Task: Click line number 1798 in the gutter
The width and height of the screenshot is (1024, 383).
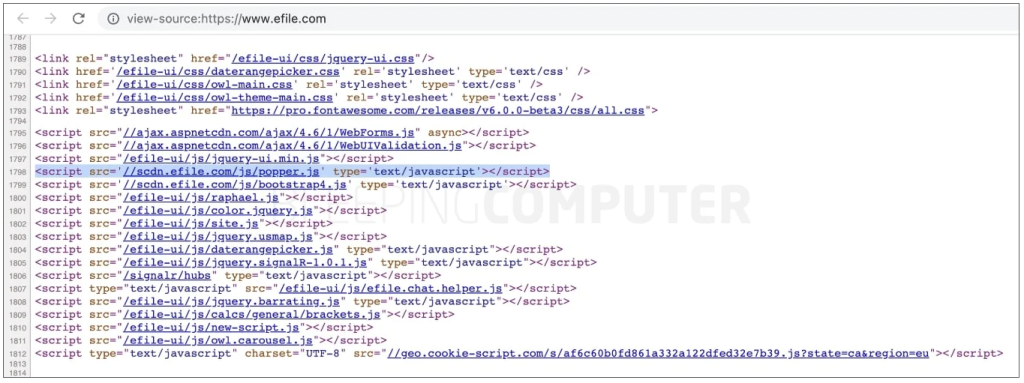Action: click(x=18, y=171)
